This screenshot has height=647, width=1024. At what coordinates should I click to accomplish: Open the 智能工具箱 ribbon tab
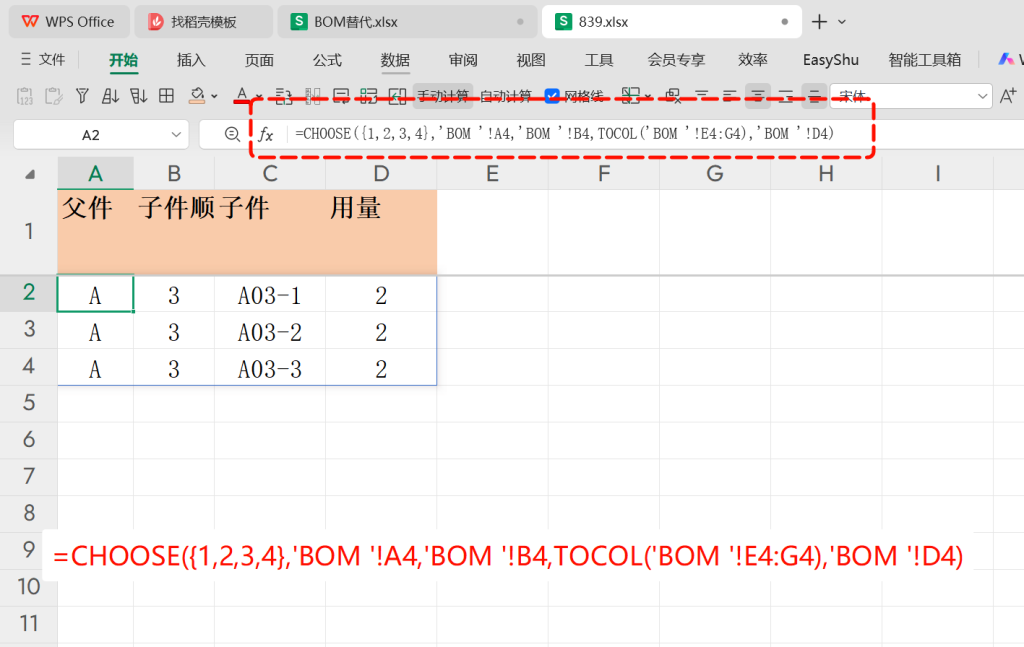[925, 60]
